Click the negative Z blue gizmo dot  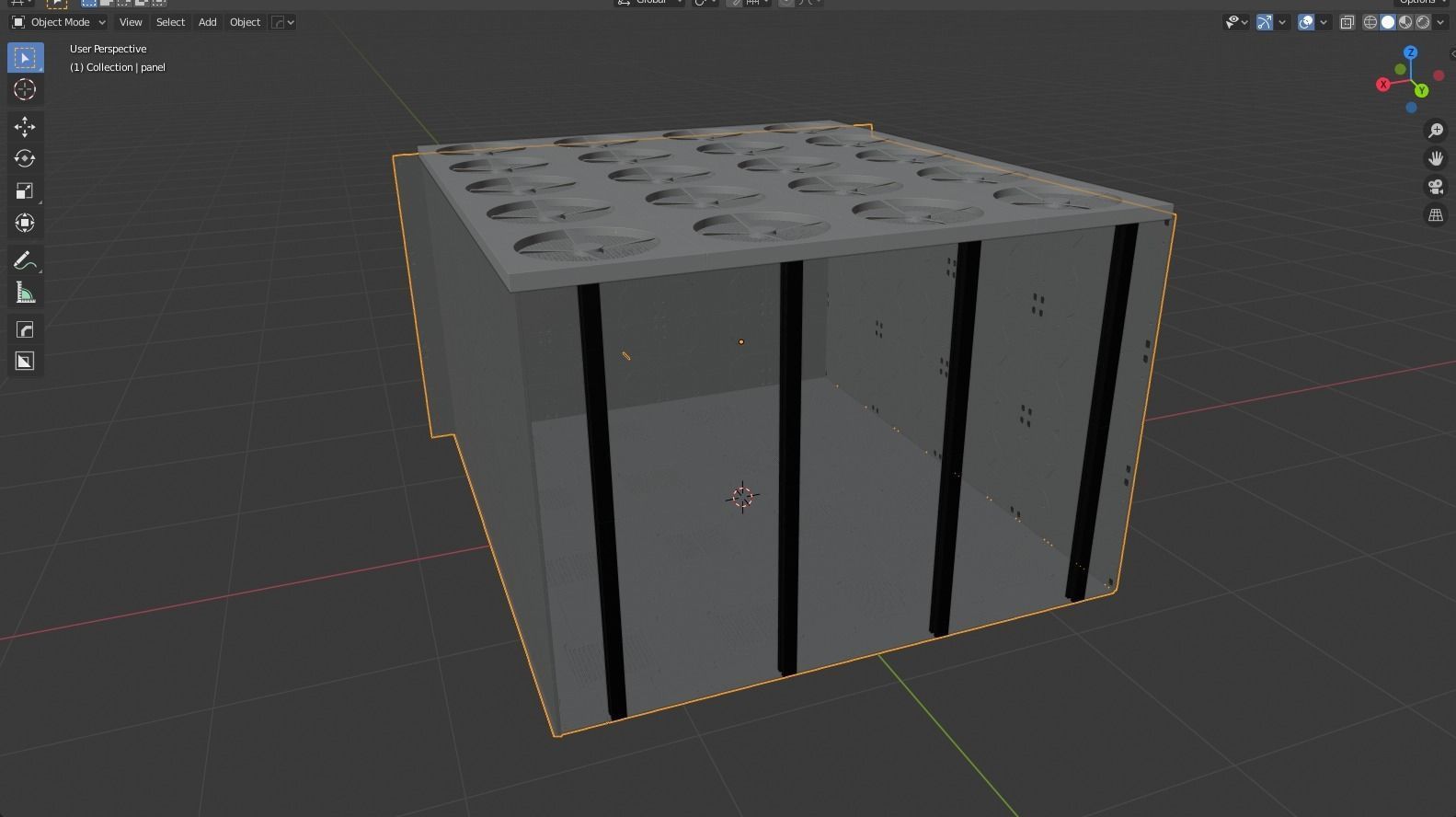(x=1411, y=108)
